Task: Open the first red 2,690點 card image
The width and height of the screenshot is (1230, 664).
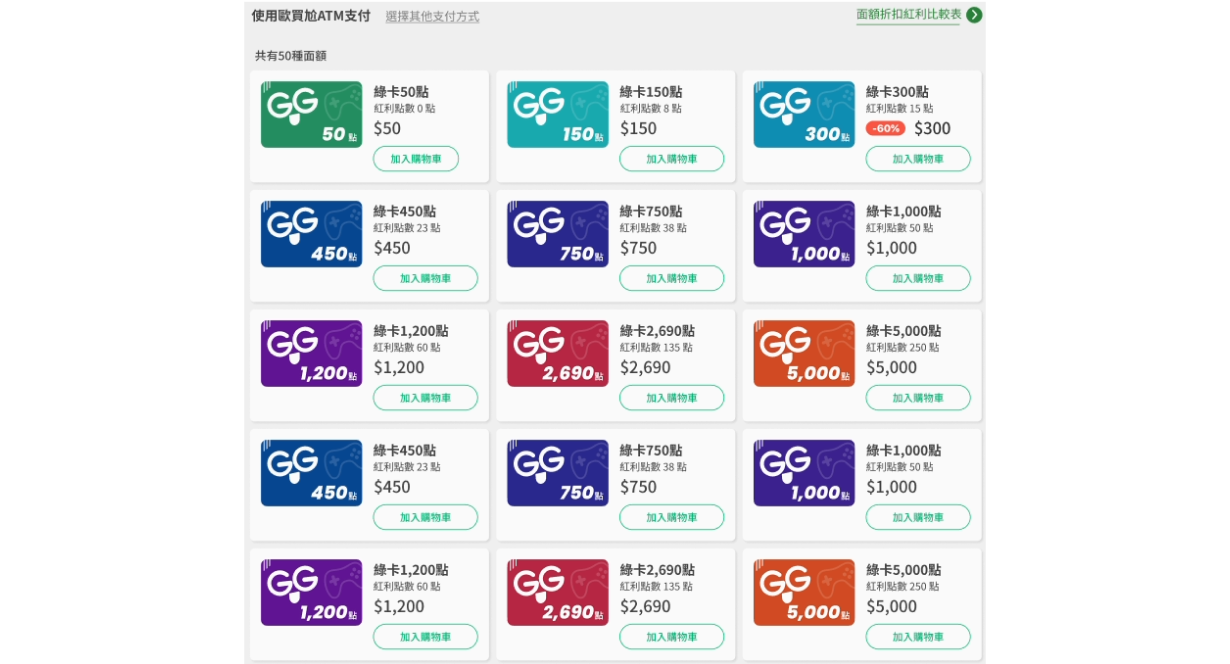Action: (557, 354)
